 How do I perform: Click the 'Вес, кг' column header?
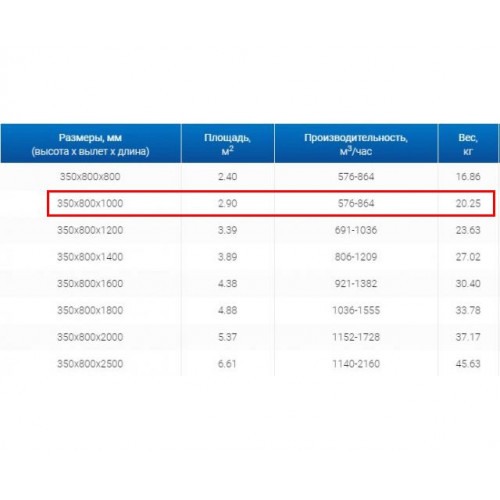468,144
